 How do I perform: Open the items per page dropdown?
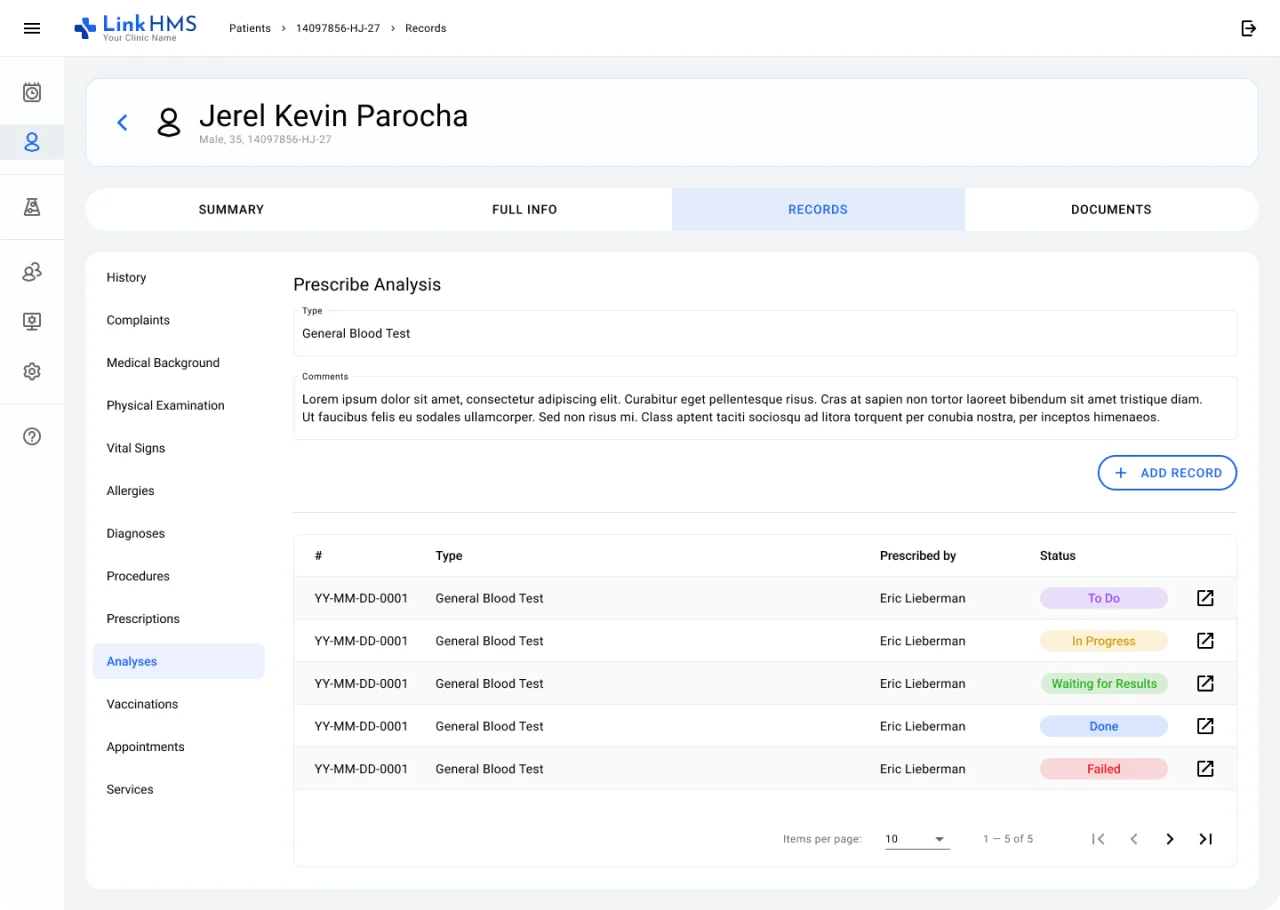pyautogui.click(x=917, y=839)
